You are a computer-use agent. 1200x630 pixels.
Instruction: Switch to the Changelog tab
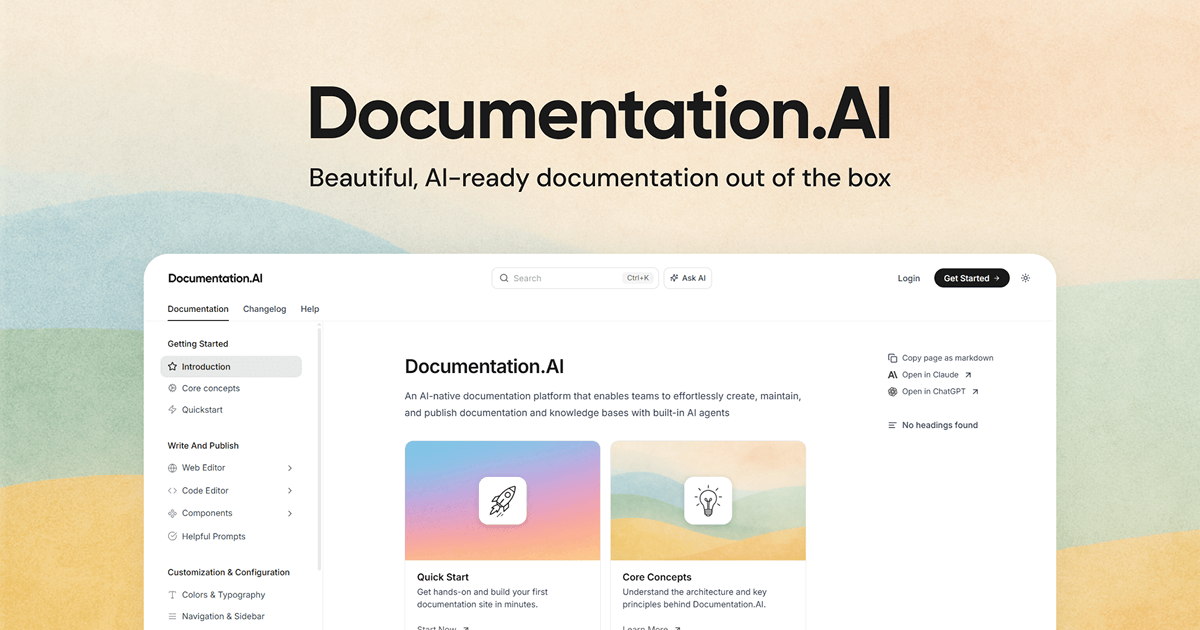pyautogui.click(x=264, y=309)
